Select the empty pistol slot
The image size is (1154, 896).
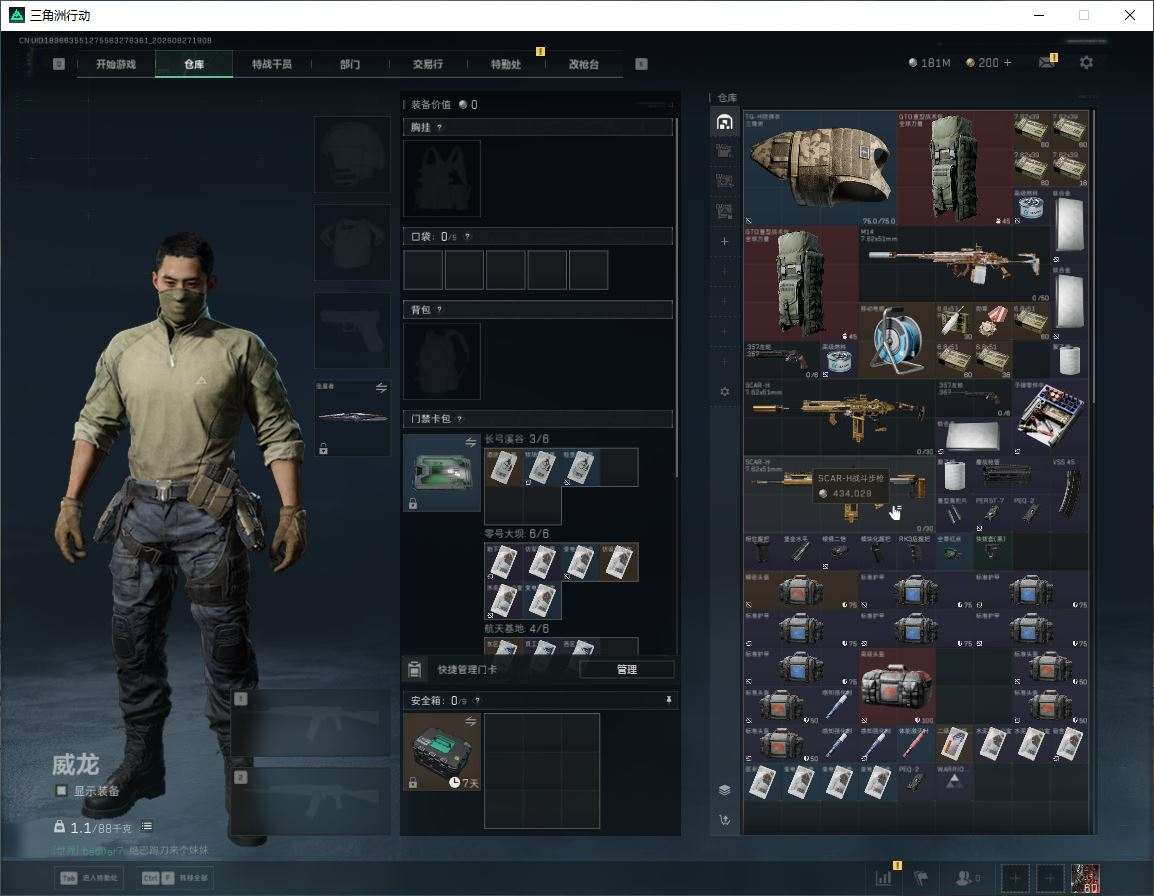352,331
